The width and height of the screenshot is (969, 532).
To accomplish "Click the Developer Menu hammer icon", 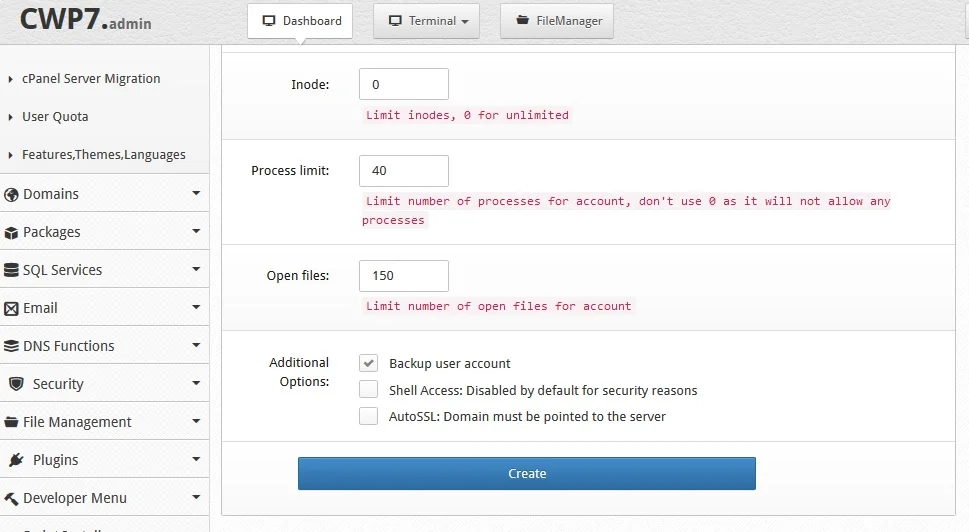I will (11, 498).
